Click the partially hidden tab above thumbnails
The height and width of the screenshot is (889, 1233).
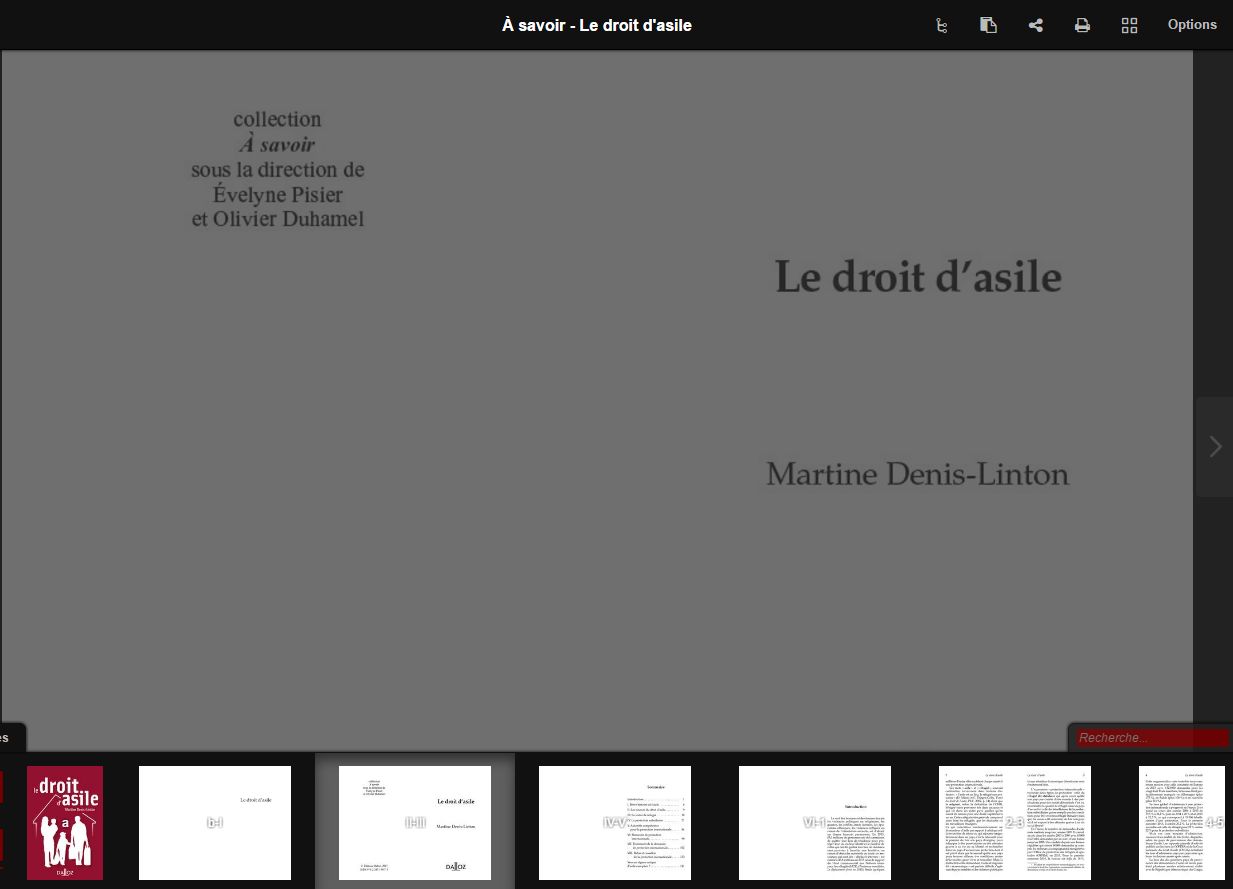click(x=10, y=738)
